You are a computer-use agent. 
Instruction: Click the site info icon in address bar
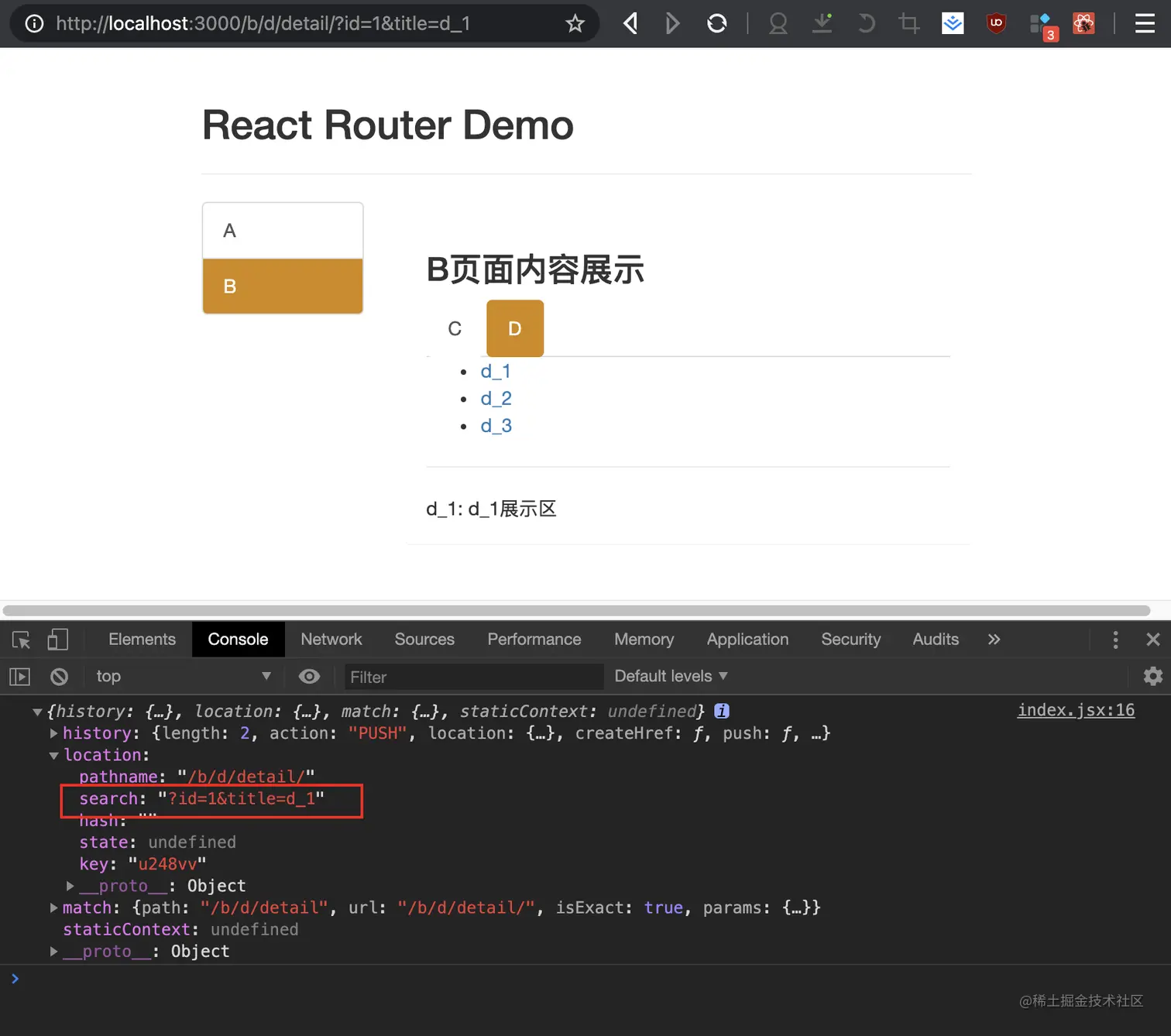pos(34,23)
